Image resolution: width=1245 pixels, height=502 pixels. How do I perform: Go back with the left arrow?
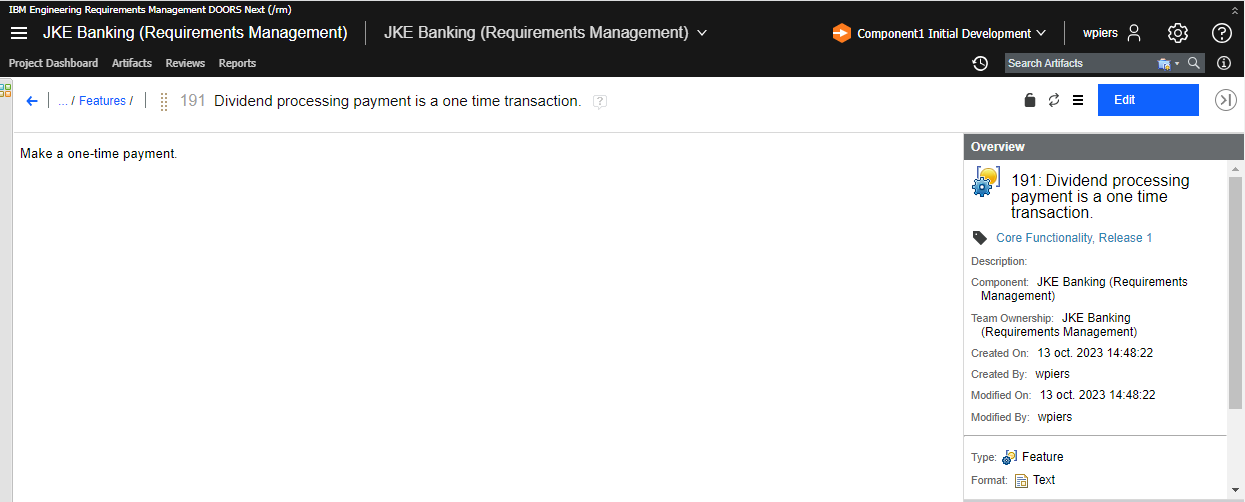(32, 101)
